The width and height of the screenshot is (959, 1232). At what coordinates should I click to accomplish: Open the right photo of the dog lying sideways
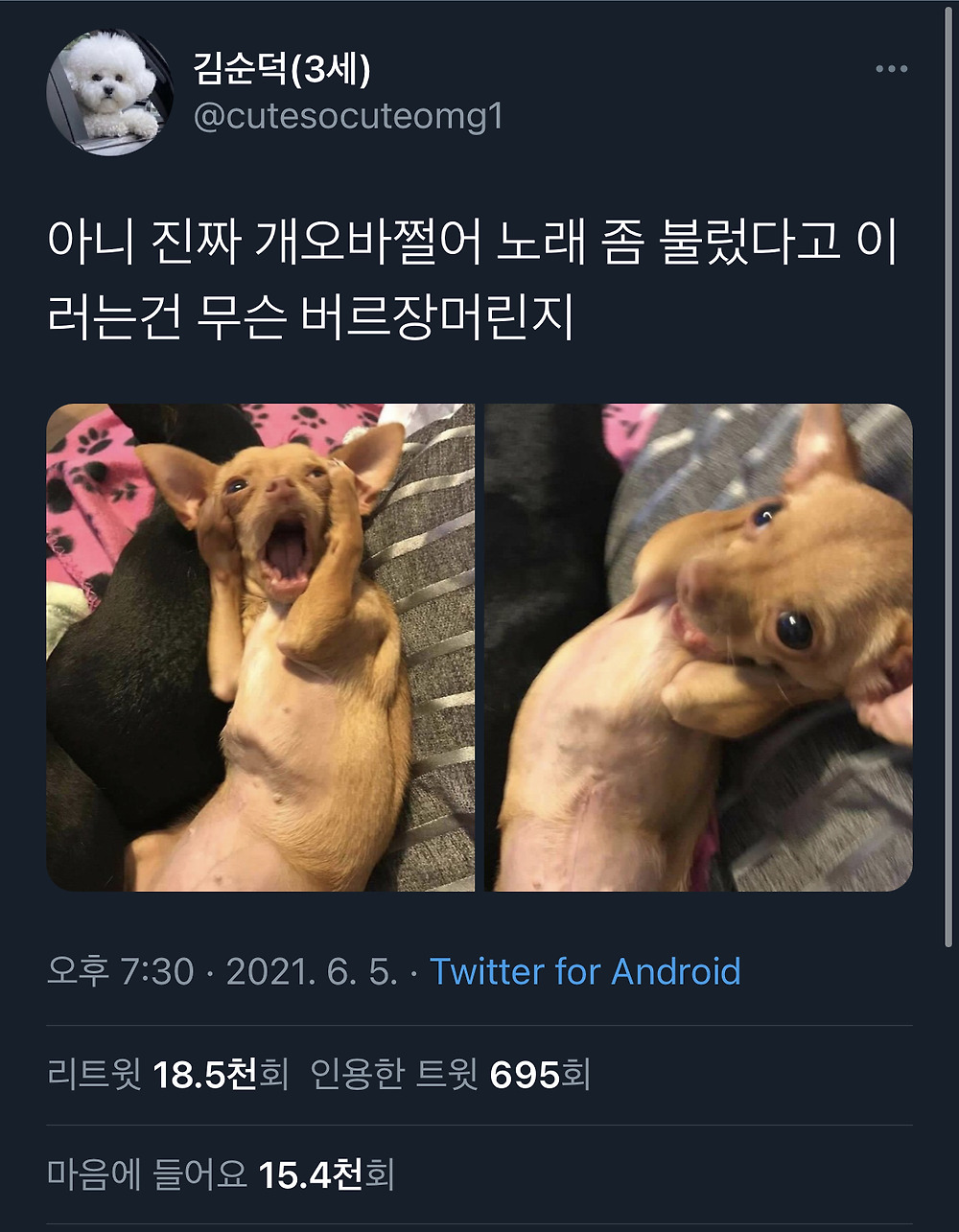pos(698,647)
